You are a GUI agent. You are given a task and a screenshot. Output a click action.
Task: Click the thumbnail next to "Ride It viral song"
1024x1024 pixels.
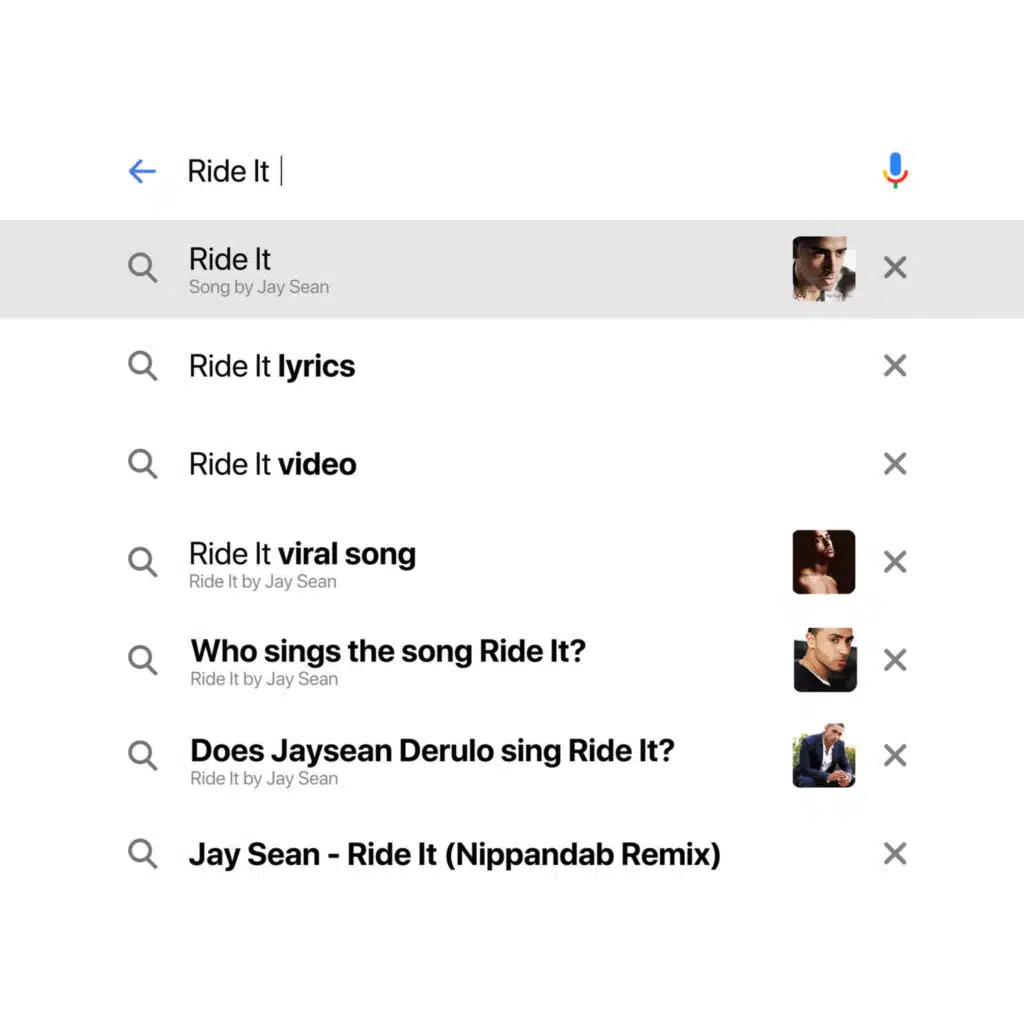pyautogui.click(x=824, y=562)
